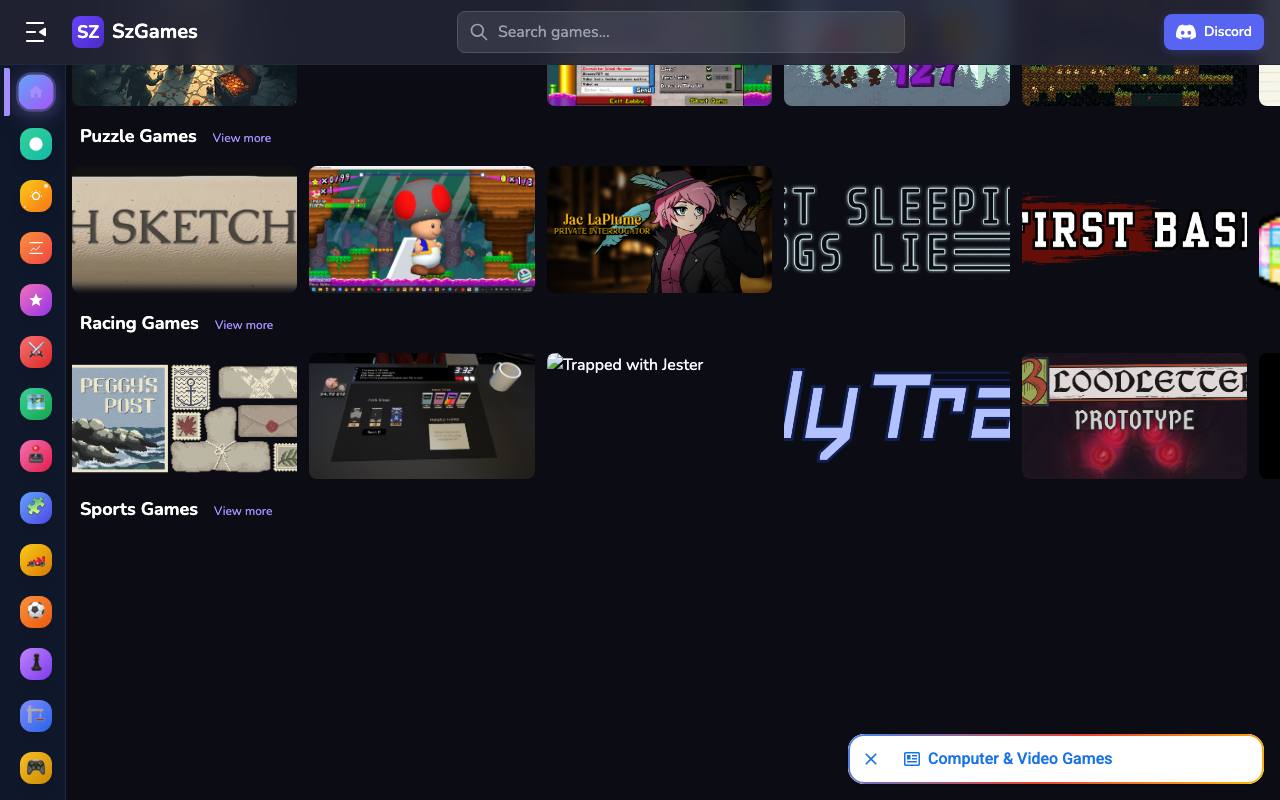
Task: Open the dark table card game thumbnail
Action: pos(422,416)
